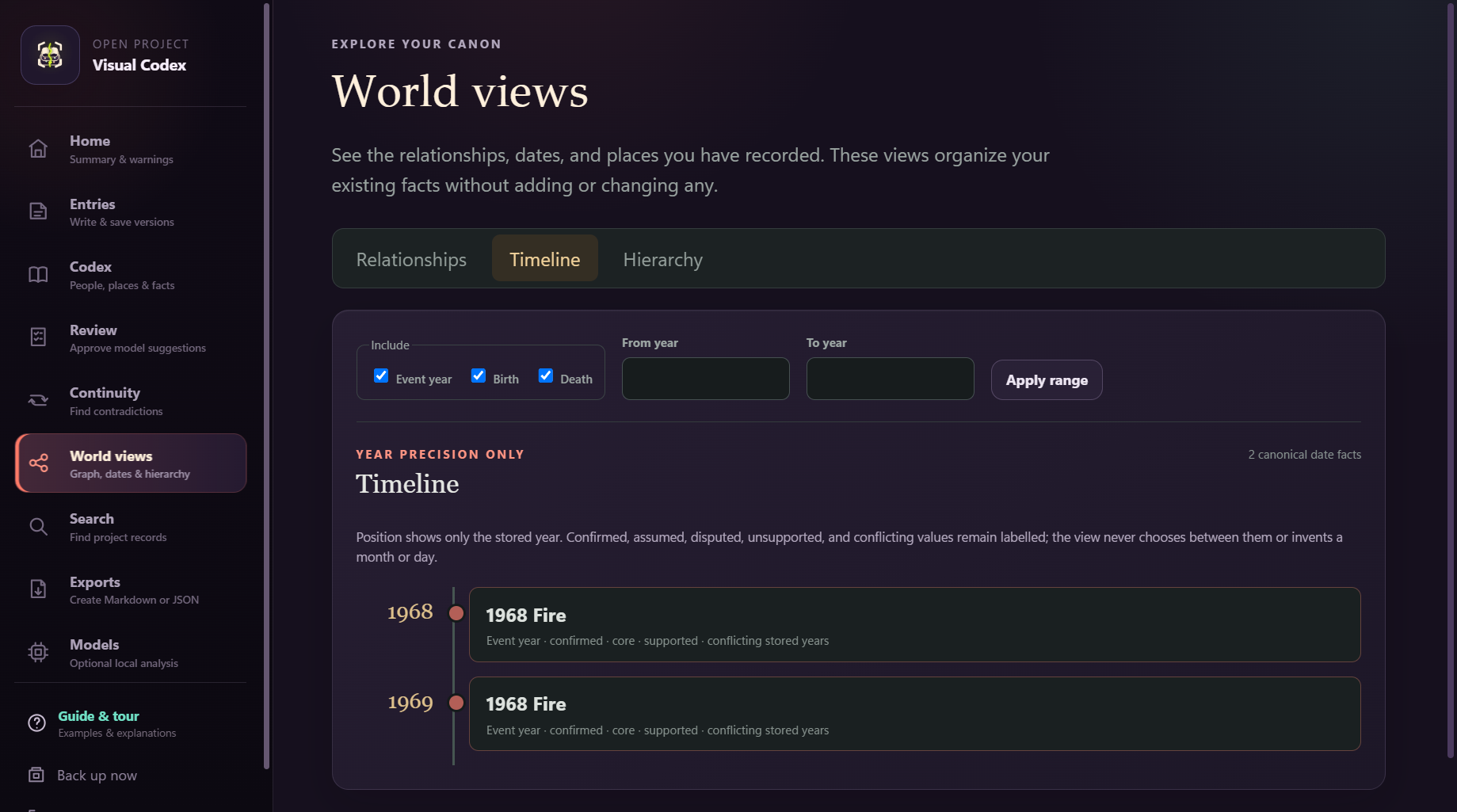The image size is (1457, 812).
Task: Open the Home house icon
Action: pos(38,149)
